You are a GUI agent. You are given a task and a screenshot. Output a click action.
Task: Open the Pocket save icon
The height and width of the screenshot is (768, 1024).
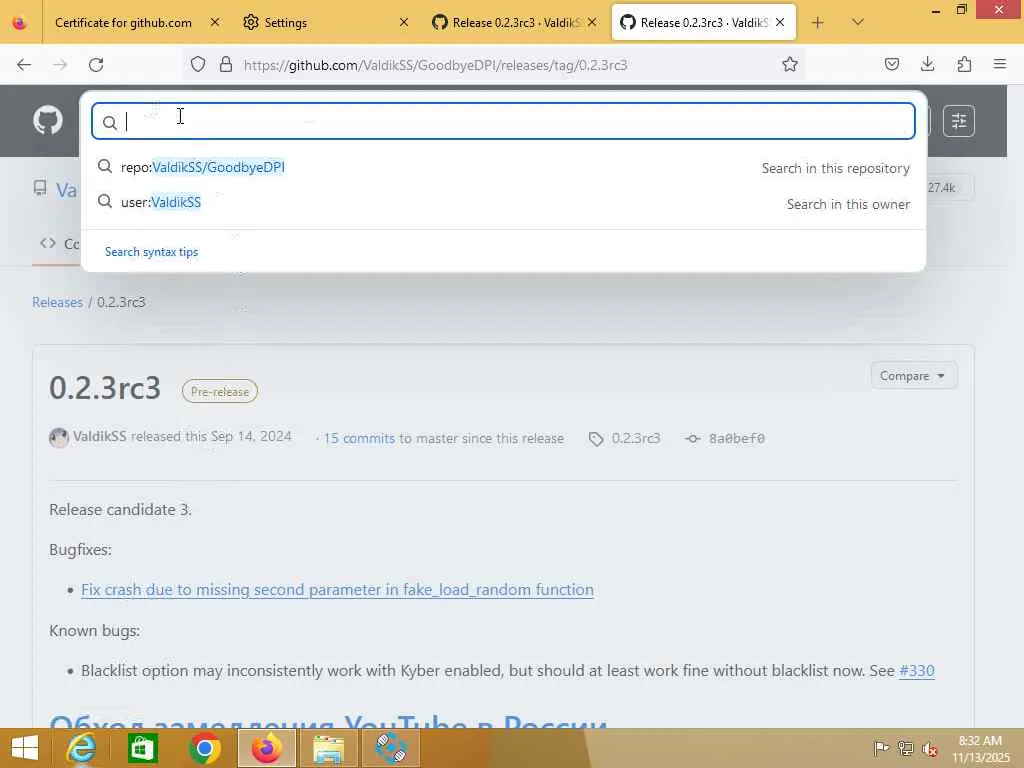coord(891,64)
